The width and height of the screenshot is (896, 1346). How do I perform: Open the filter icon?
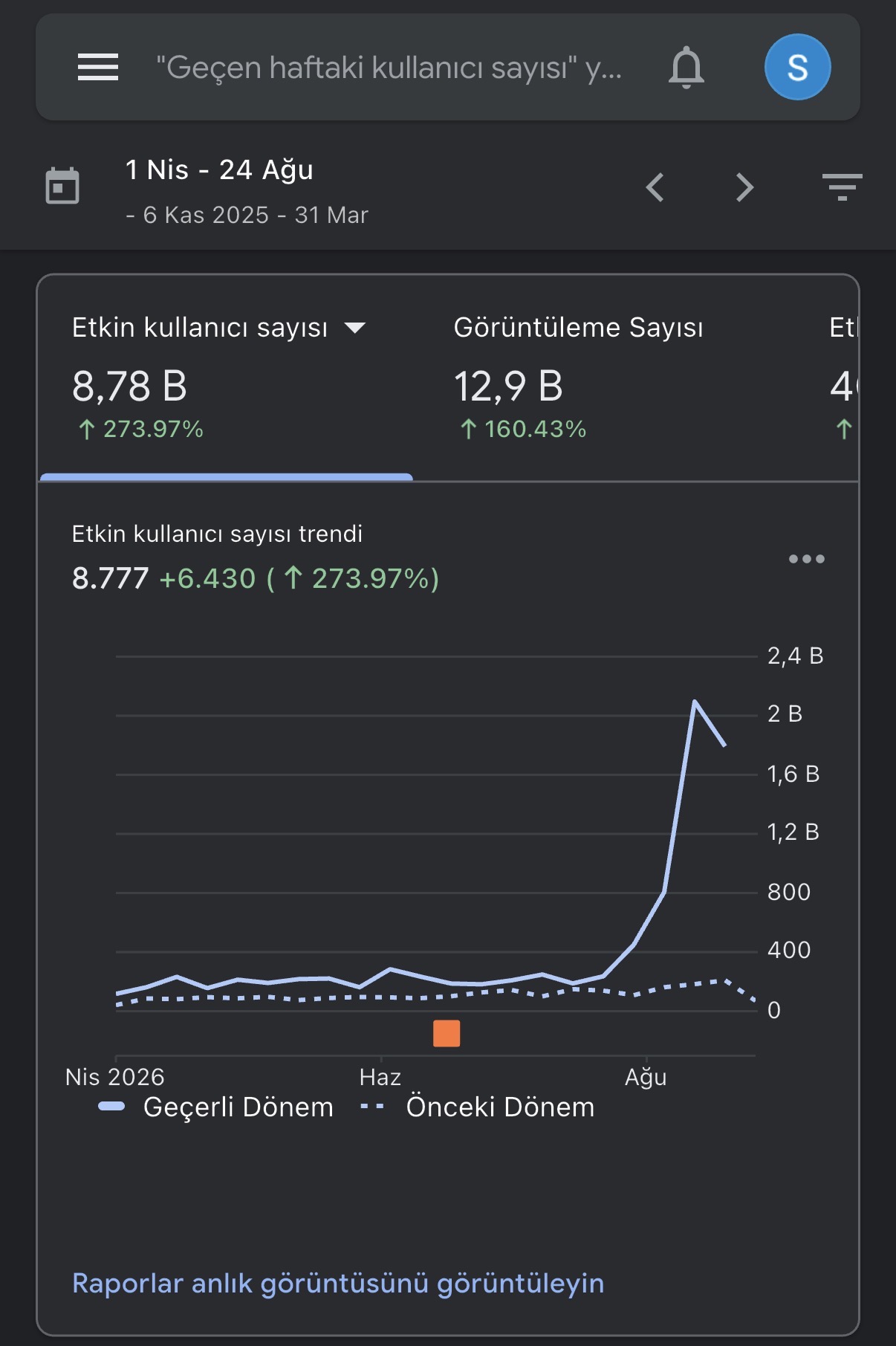tap(842, 187)
